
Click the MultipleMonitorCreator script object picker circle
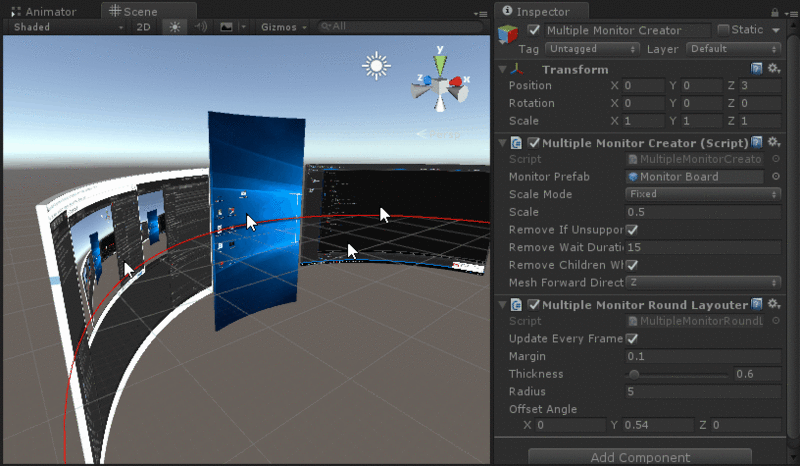[776, 159]
